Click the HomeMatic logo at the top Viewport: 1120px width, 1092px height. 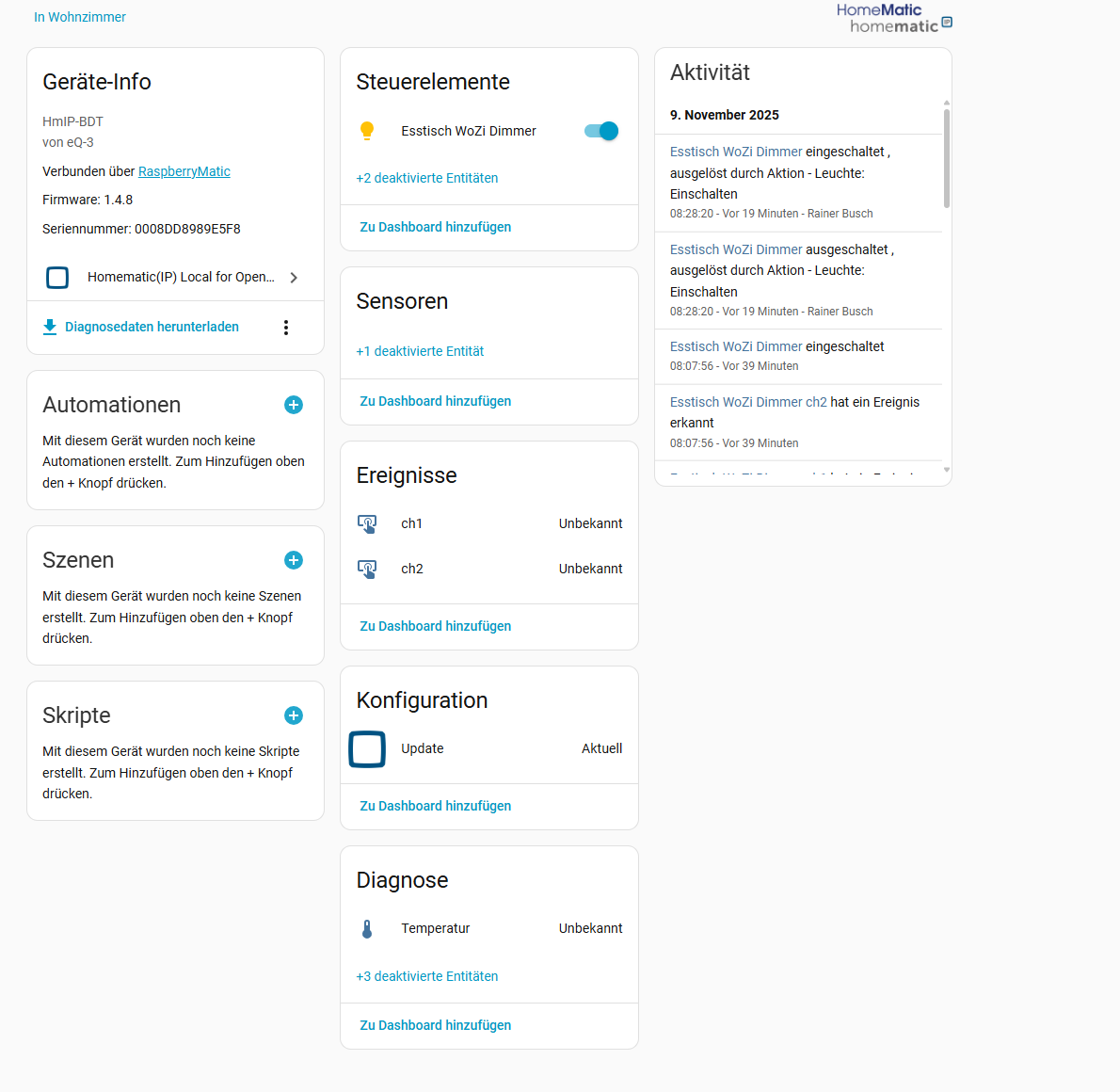893,18
